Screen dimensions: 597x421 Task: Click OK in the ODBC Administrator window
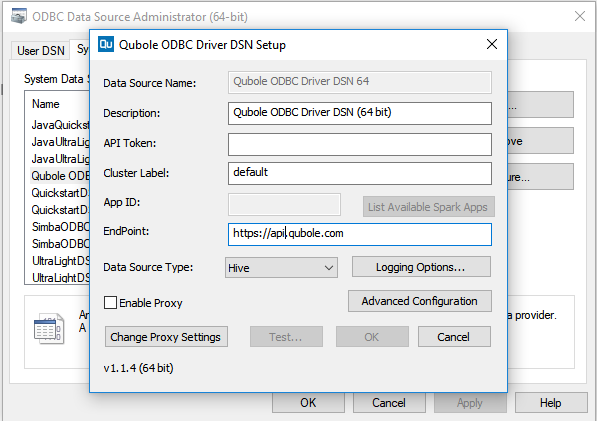pyautogui.click(x=308, y=403)
